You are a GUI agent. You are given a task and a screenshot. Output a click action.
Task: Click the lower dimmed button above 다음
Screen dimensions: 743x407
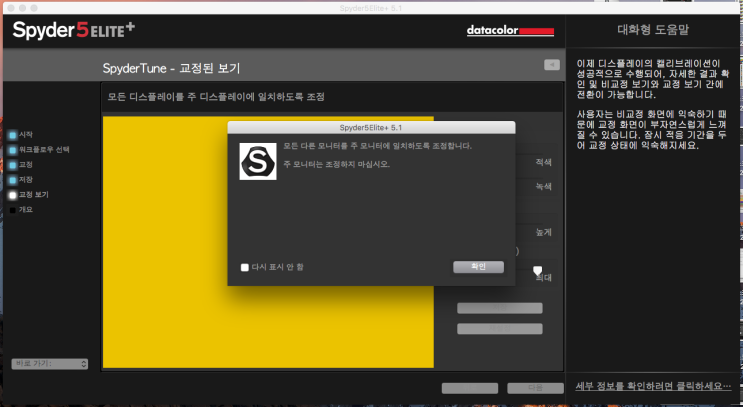point(499,328)
